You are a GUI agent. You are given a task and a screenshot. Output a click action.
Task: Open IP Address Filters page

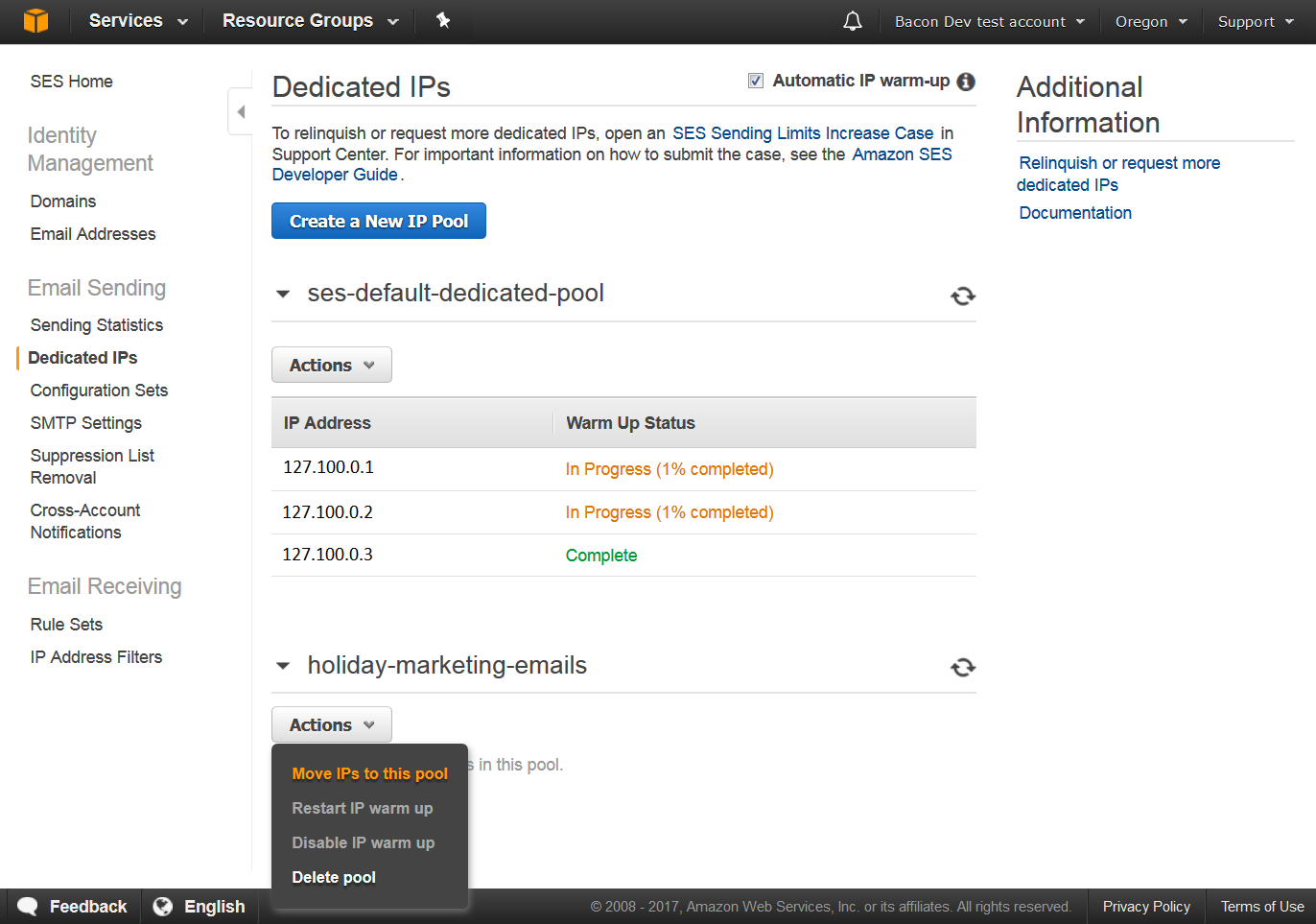coord(96,657)
